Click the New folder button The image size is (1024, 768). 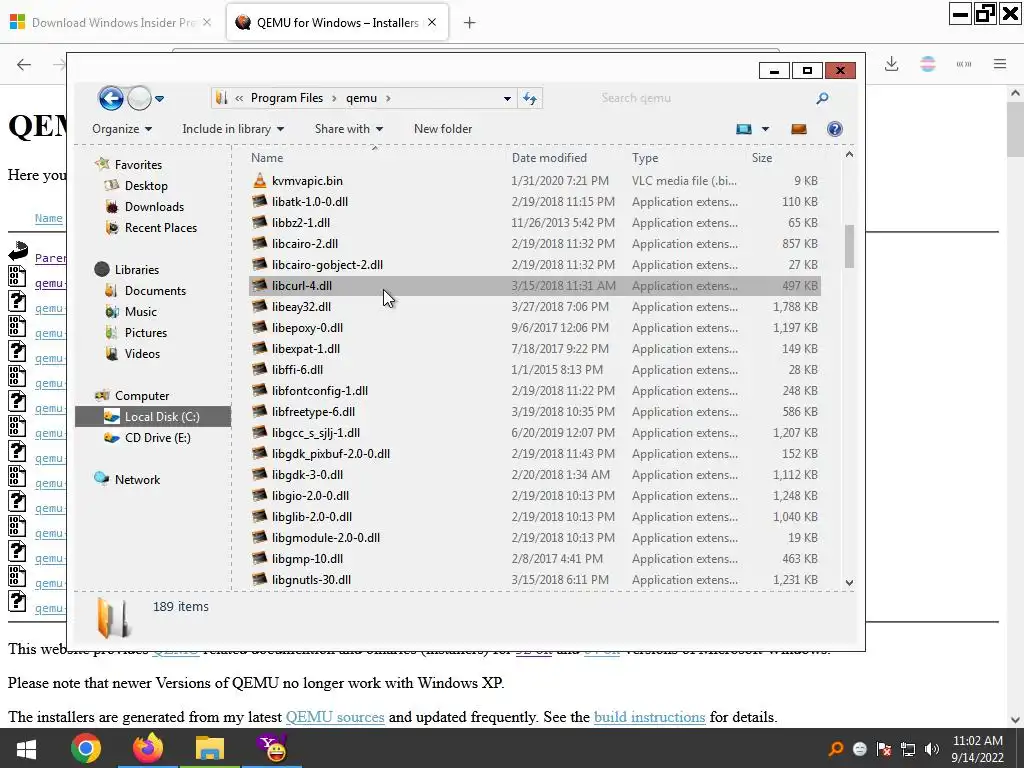point(443,129)
